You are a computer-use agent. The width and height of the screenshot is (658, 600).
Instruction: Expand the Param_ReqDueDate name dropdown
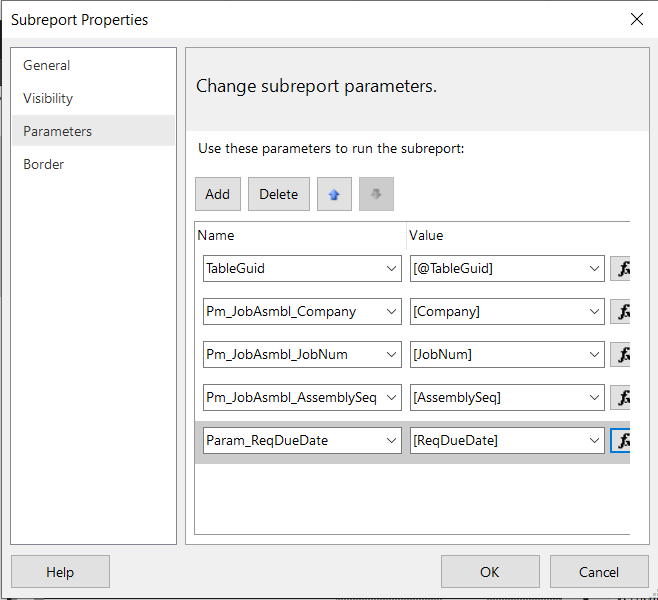(391, 441)
